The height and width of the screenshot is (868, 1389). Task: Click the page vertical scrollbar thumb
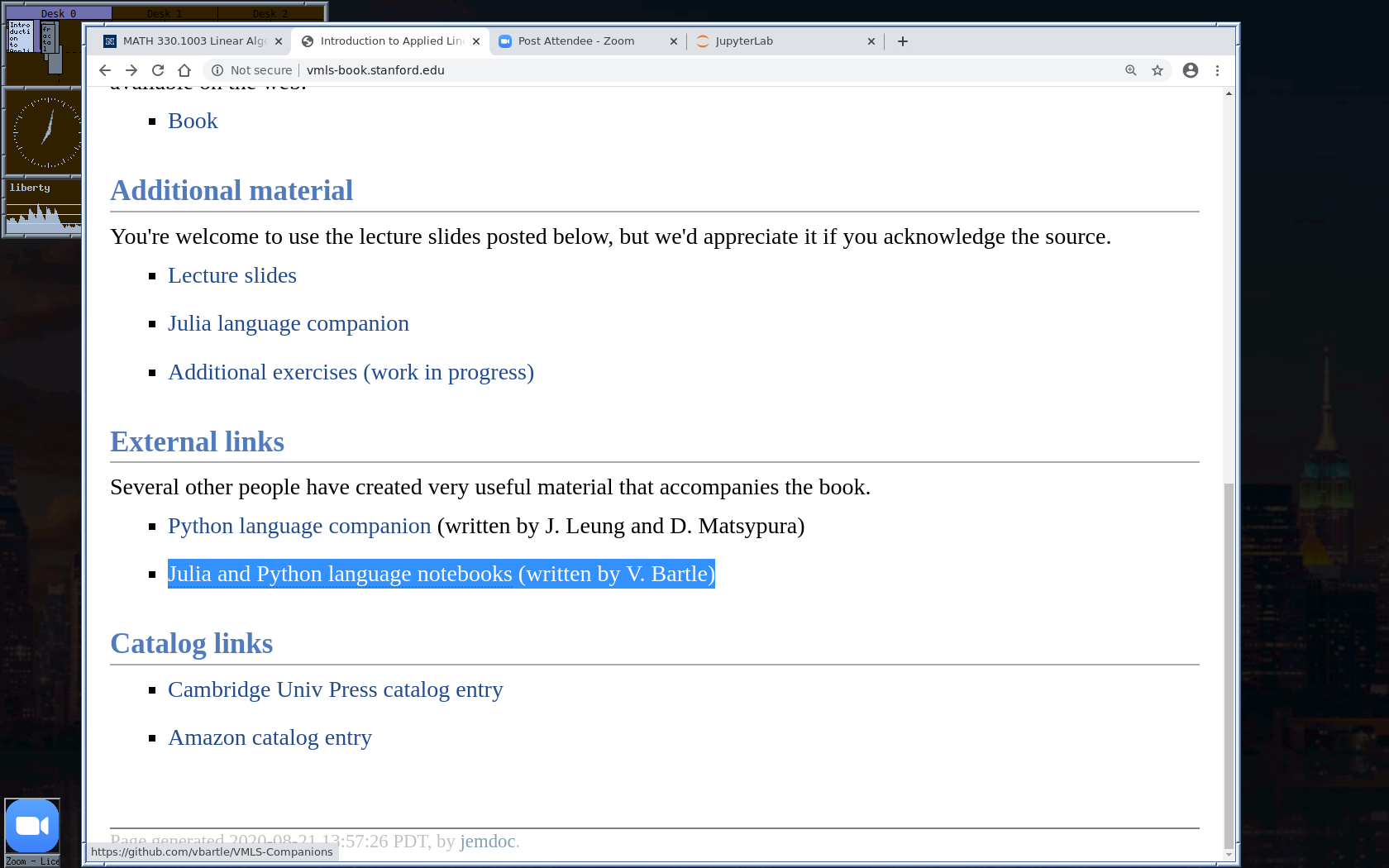tap(1229, 661)
